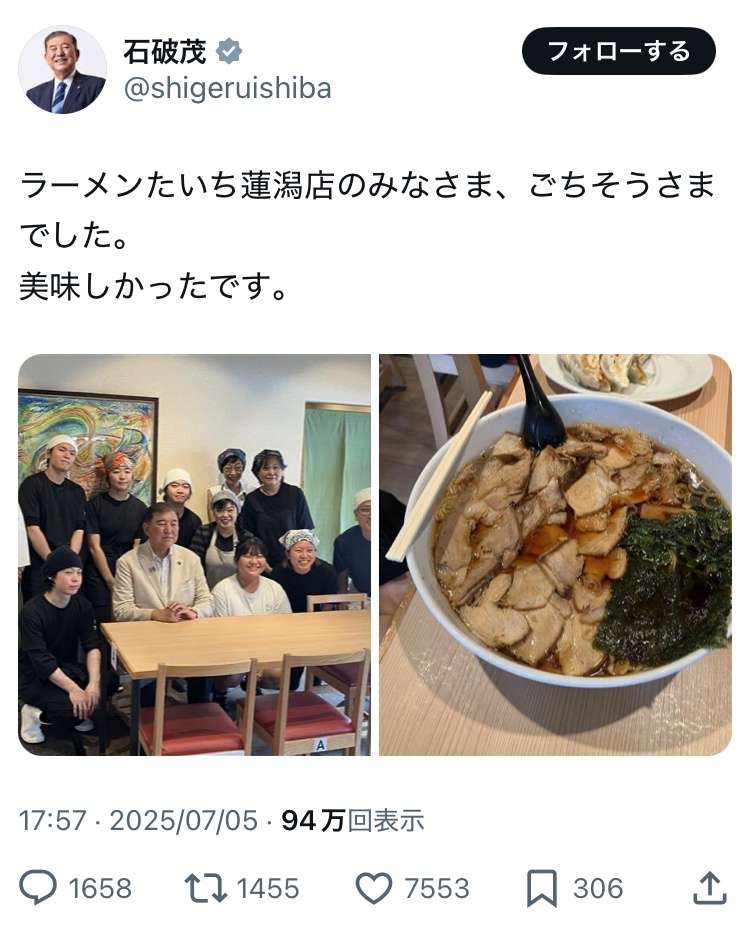Click the 1658 replies count
This screenshot has width=750, height=928.
100,888
